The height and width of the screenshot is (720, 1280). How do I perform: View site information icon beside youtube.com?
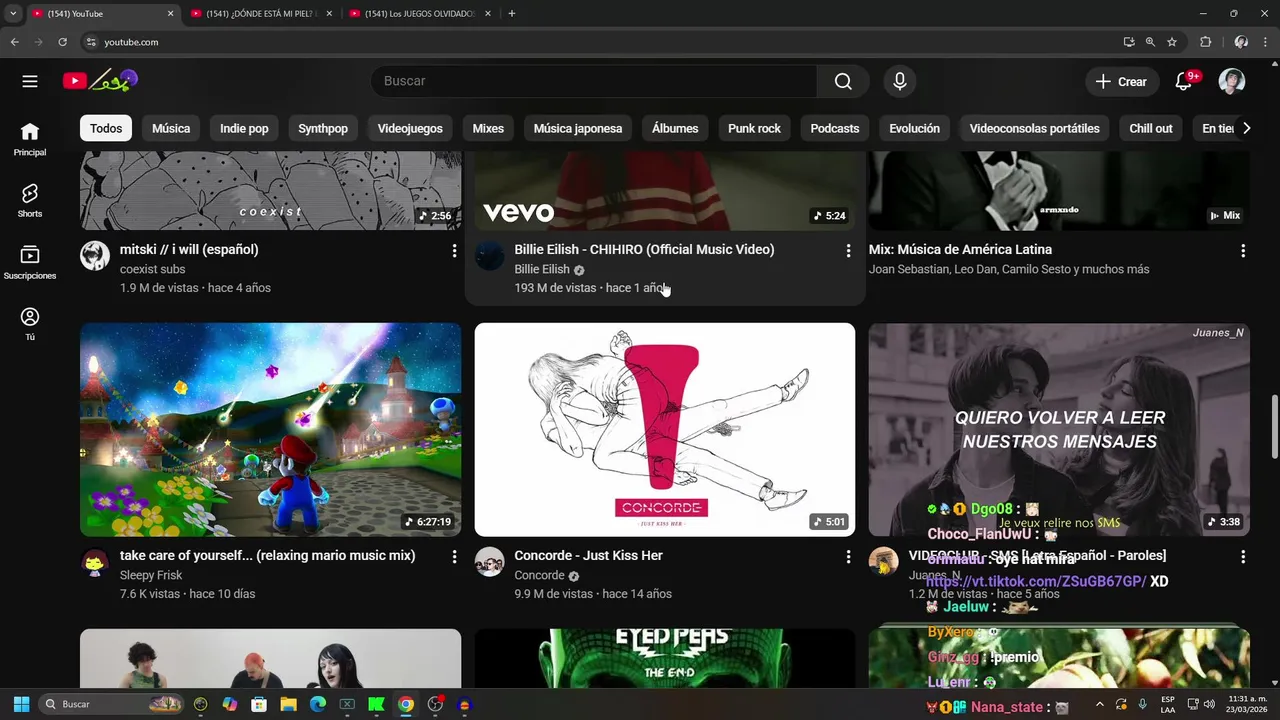[91, 42]
